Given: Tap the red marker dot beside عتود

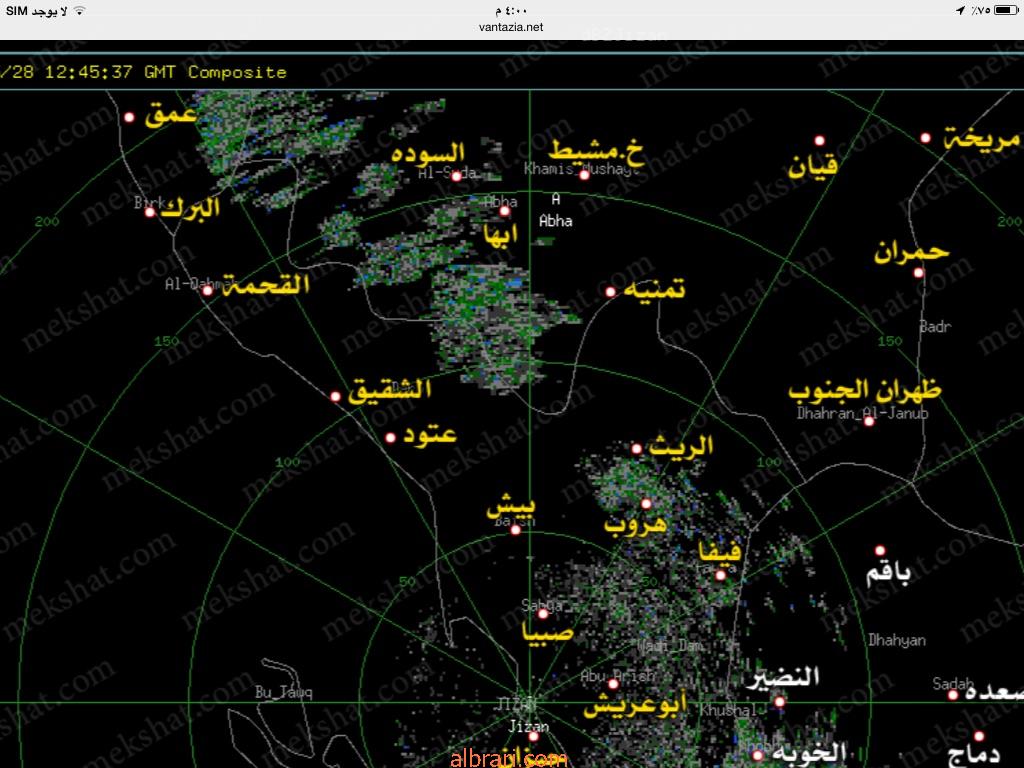Looking at the screenshot, I should (391, 438).
